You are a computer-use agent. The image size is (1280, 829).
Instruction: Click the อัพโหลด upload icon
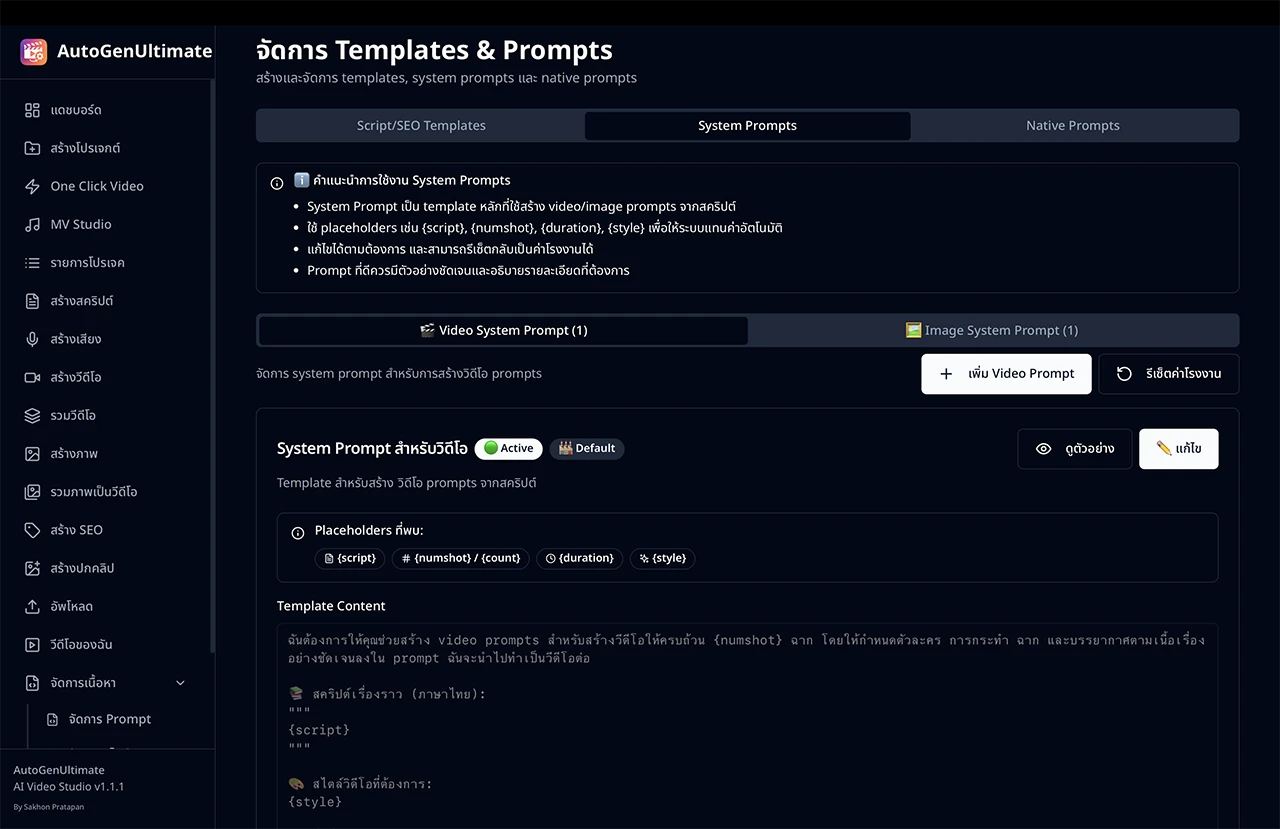tap(32, 606)
